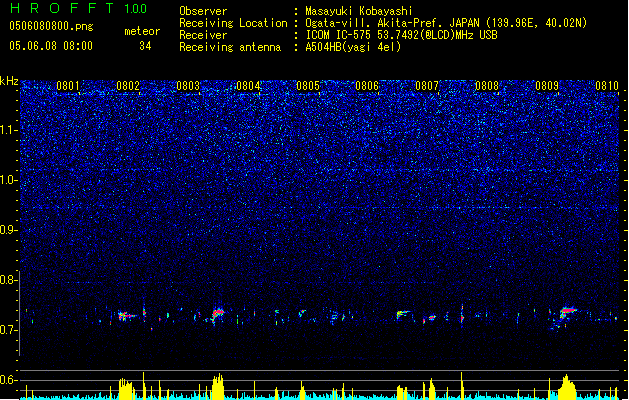Click the 0.6 kHz axis label
The image size is (629, 400).
(x=8, y=380)
